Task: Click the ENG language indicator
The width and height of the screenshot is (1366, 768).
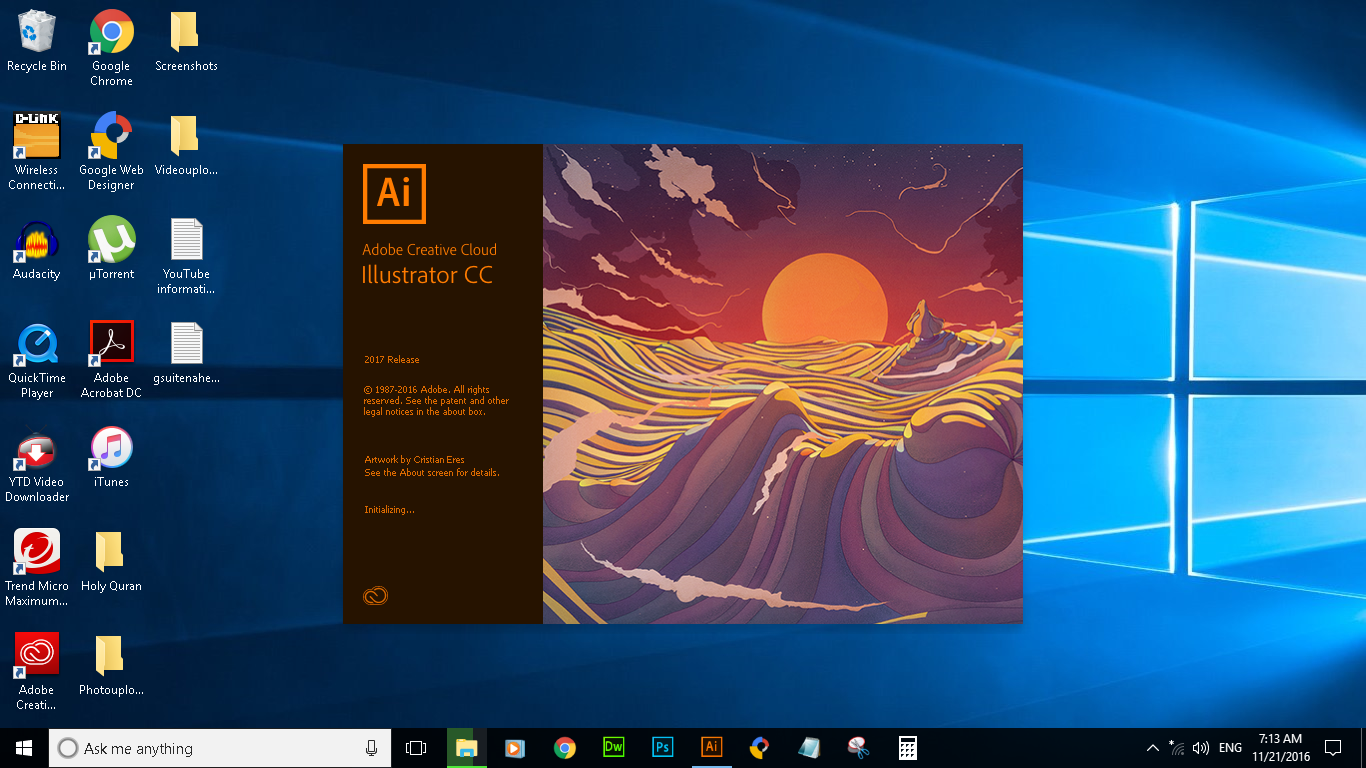Action: [x=1231, y=748]
